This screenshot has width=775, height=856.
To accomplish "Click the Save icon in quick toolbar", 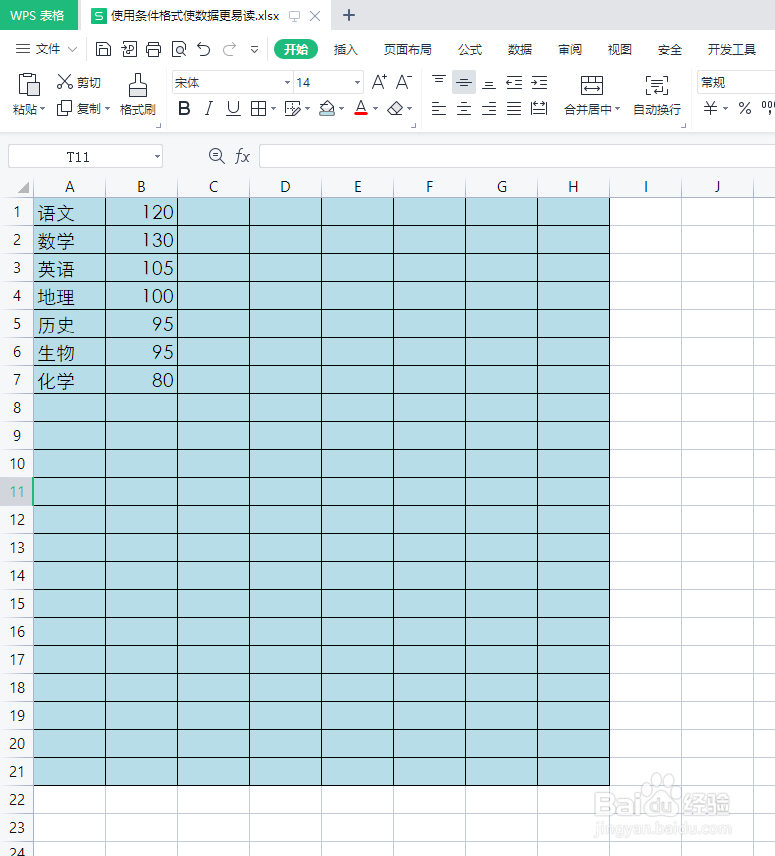I will (x=103, y=49).
